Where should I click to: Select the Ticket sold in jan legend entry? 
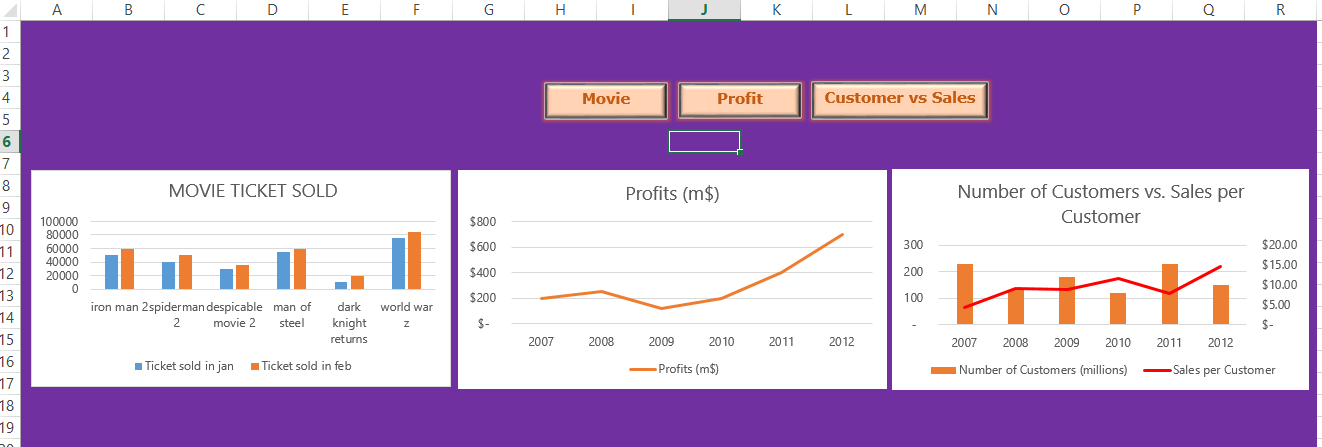[x=184, y=366]
